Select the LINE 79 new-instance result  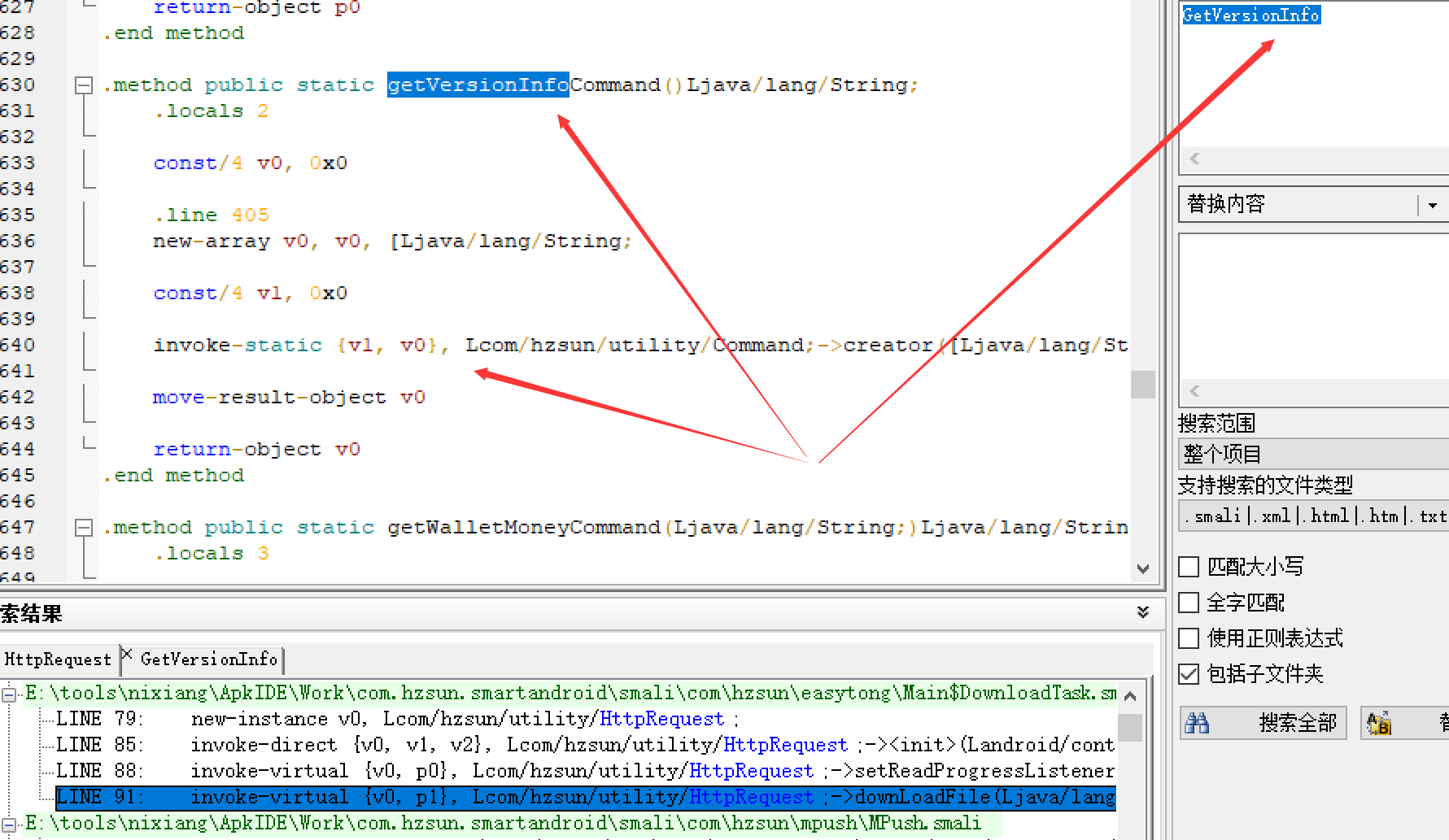click(x=397, y=719)
